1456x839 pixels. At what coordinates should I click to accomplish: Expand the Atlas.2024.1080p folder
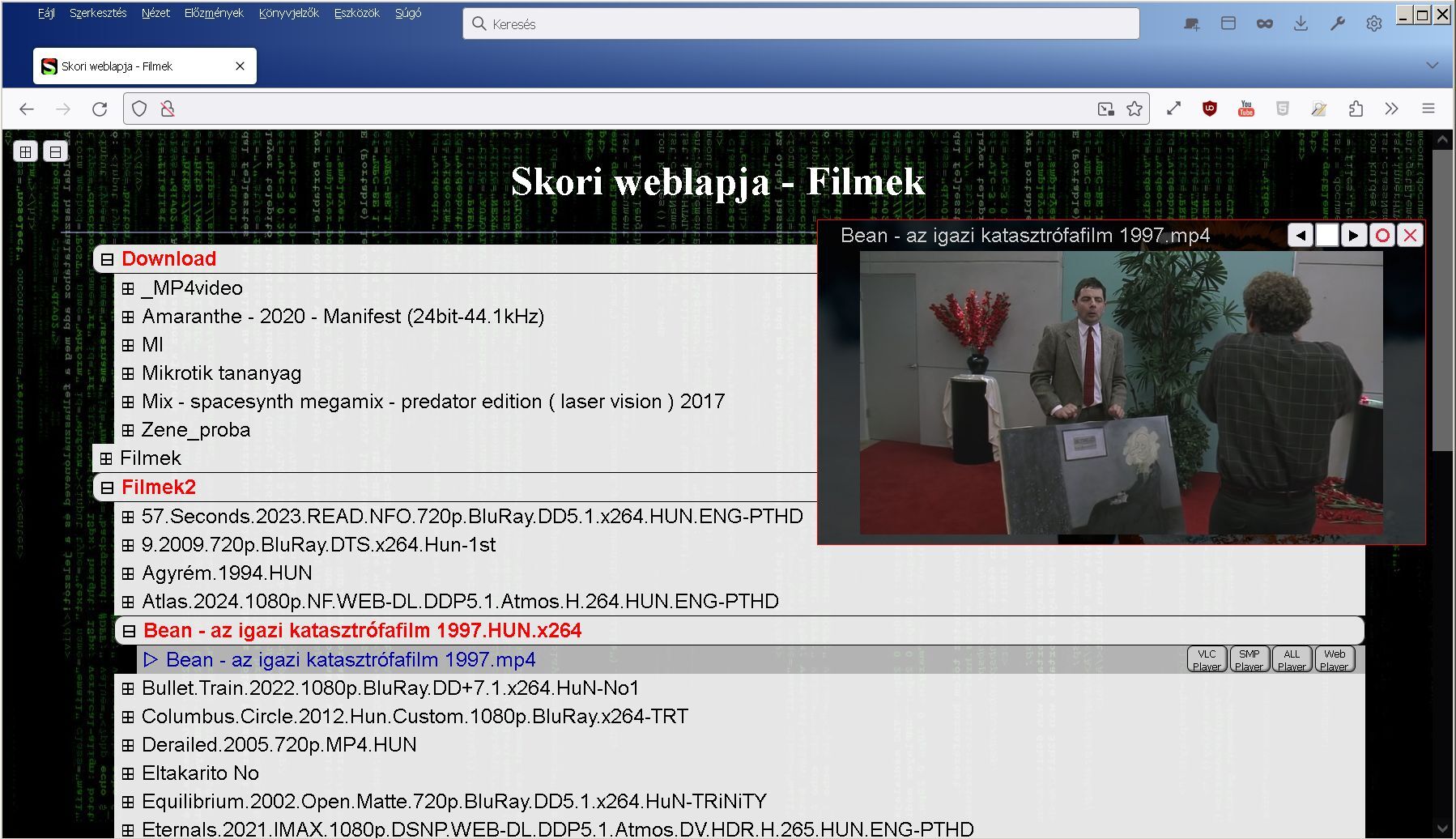click(128, 602)
